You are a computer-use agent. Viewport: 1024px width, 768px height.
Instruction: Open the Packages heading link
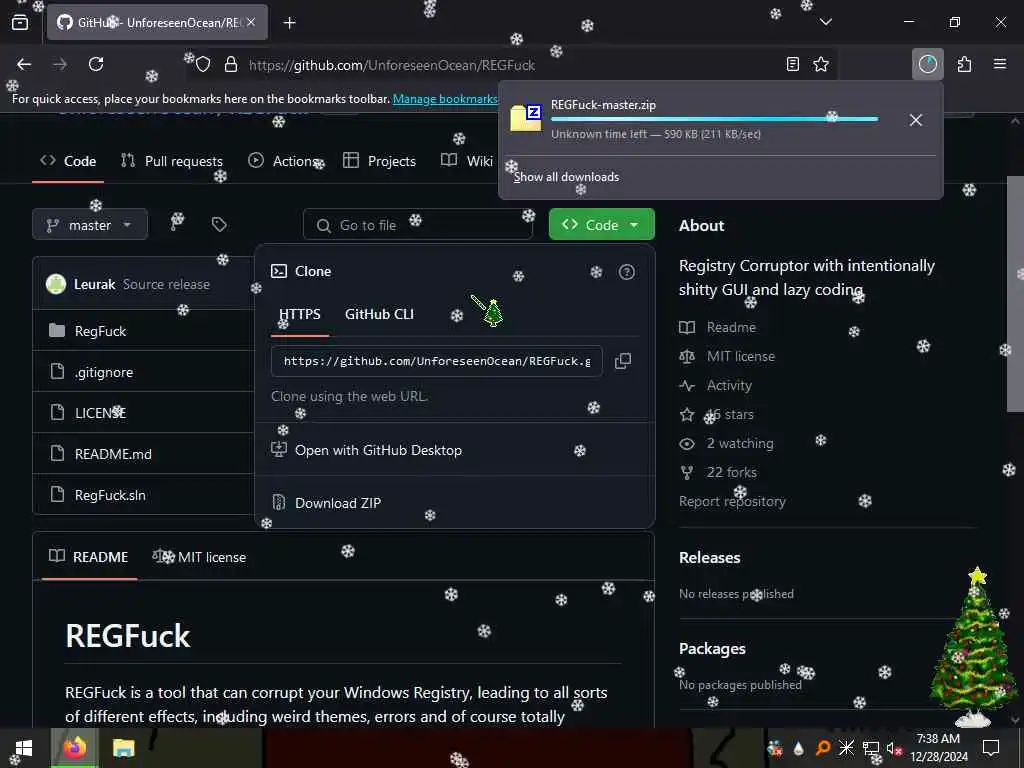pyautogui.click(x=712, y=648)
